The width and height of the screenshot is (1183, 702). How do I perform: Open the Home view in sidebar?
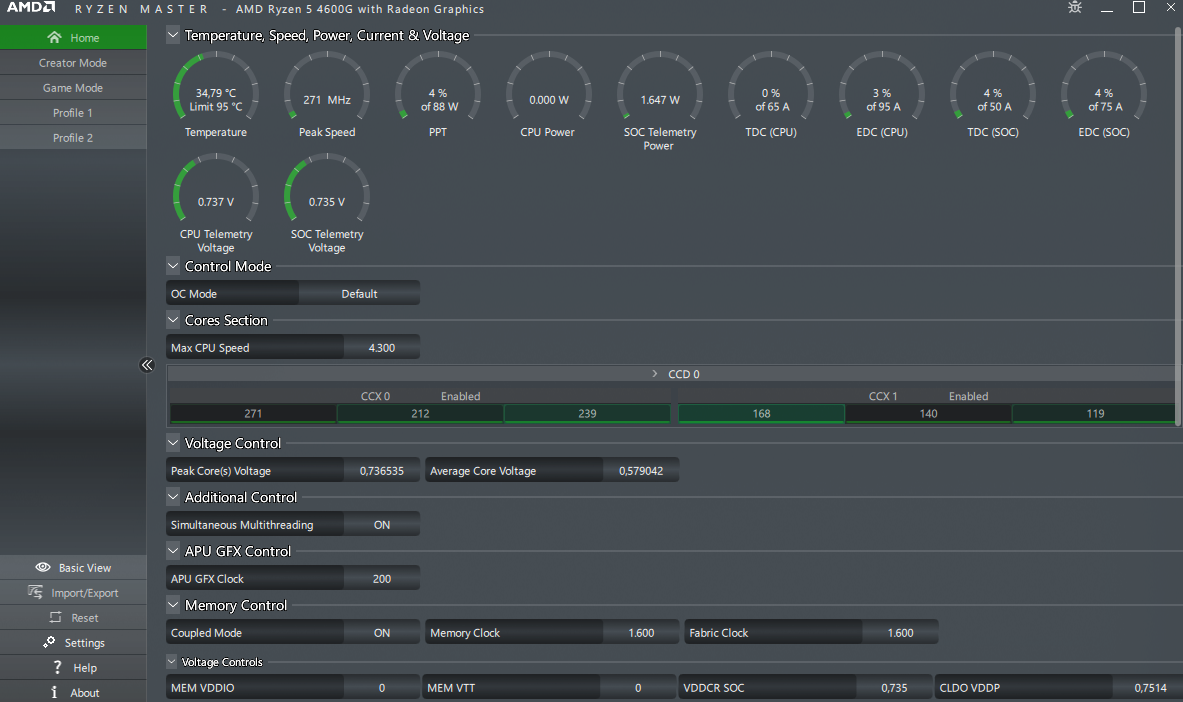tap(73, 38)
